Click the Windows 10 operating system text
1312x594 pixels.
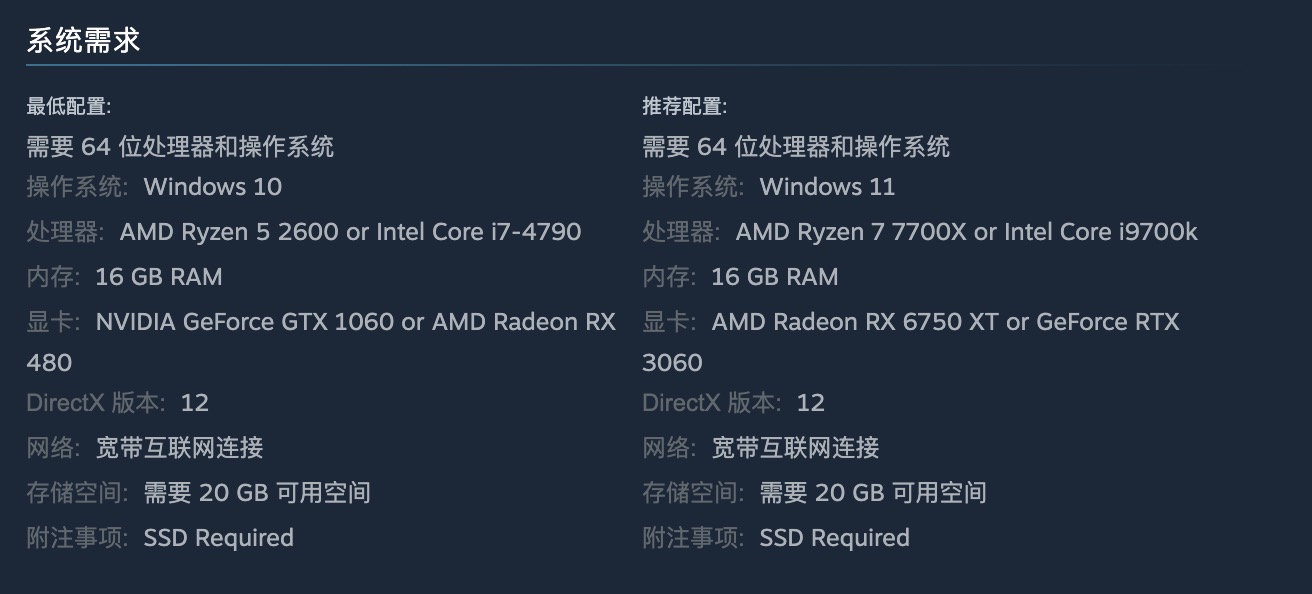(212, 187)
